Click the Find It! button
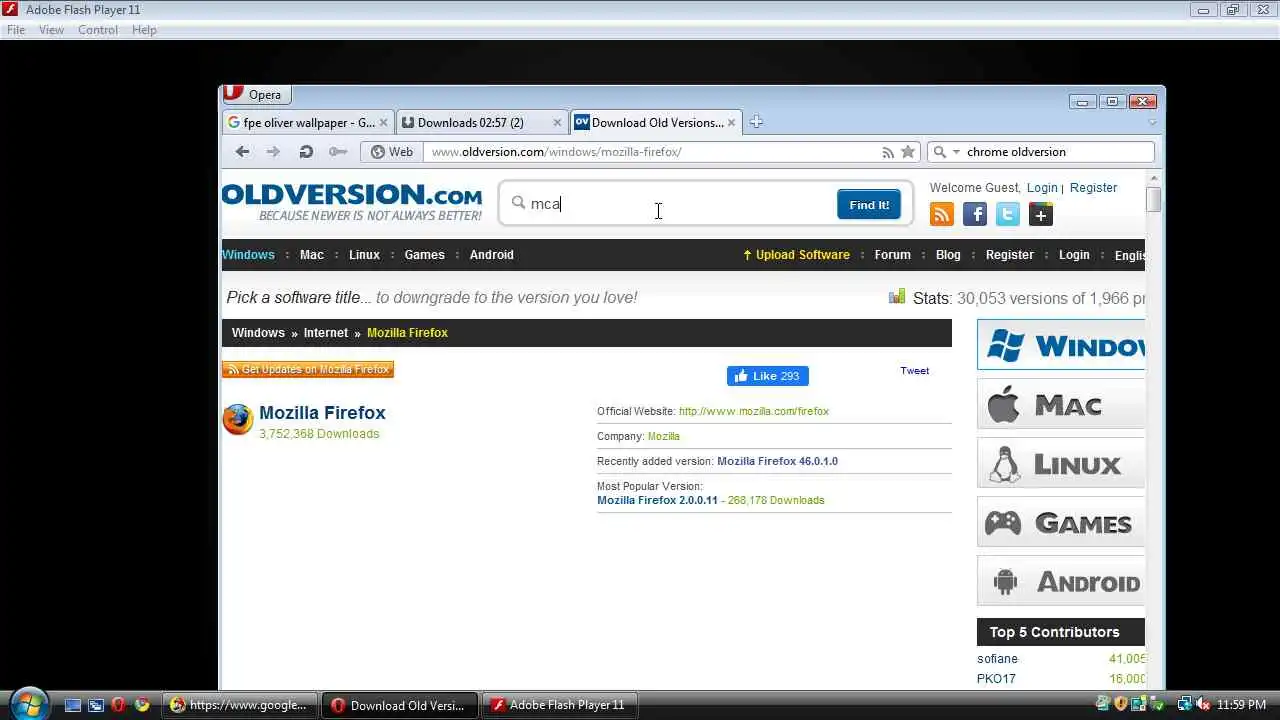The height and width of the screenshot is (720, 1280). point(869,205)
